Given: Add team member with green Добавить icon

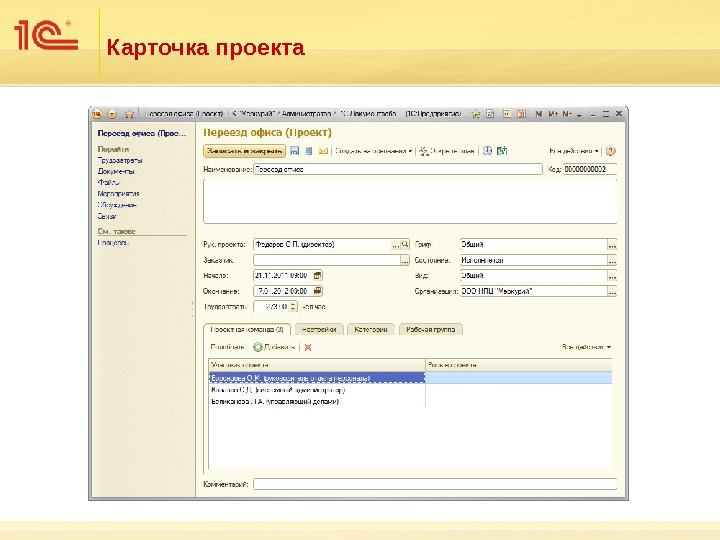Looking at the screenshot, I should click(x=258, y=347).
